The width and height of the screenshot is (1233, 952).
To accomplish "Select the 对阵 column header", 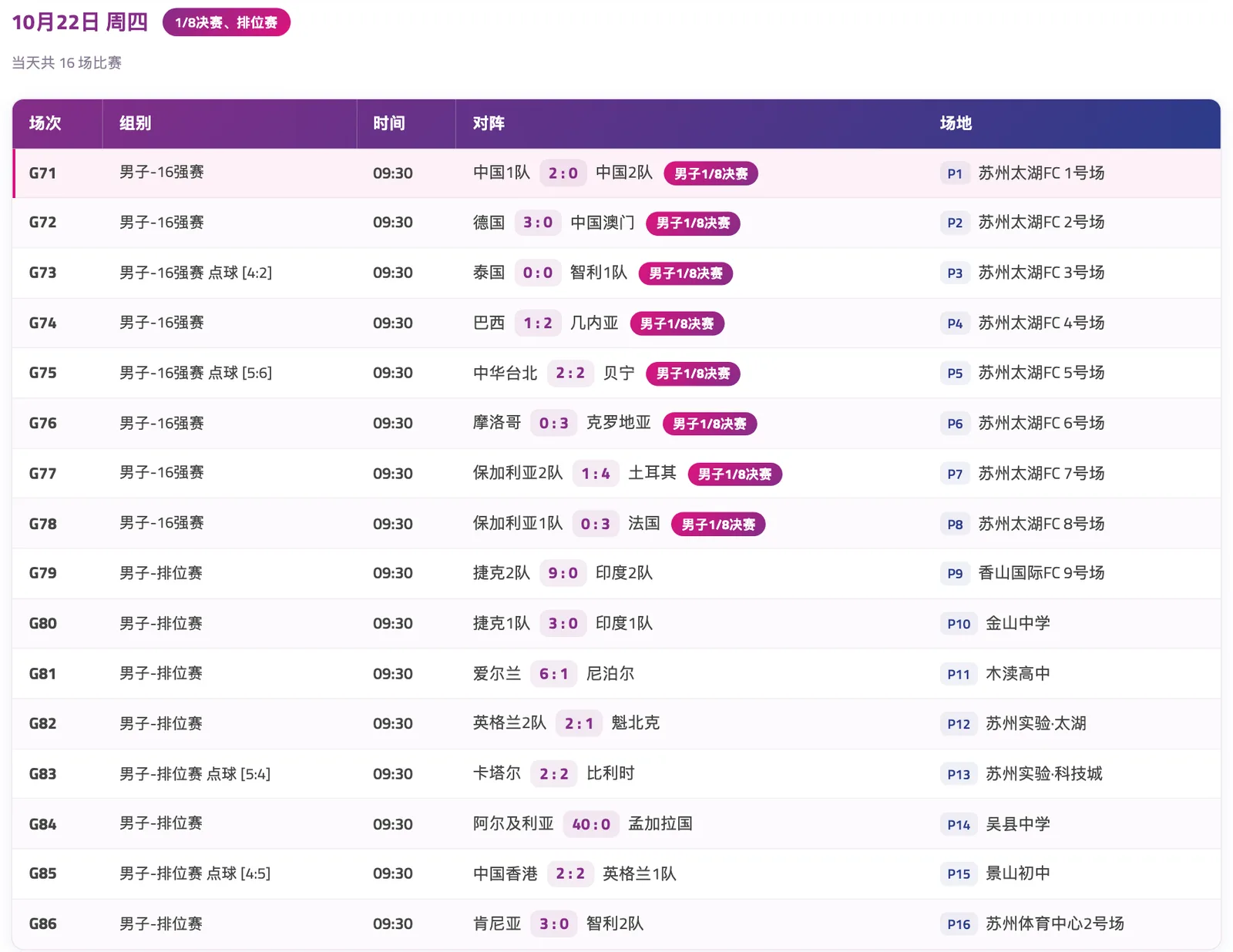I will (x=489, y=123).
